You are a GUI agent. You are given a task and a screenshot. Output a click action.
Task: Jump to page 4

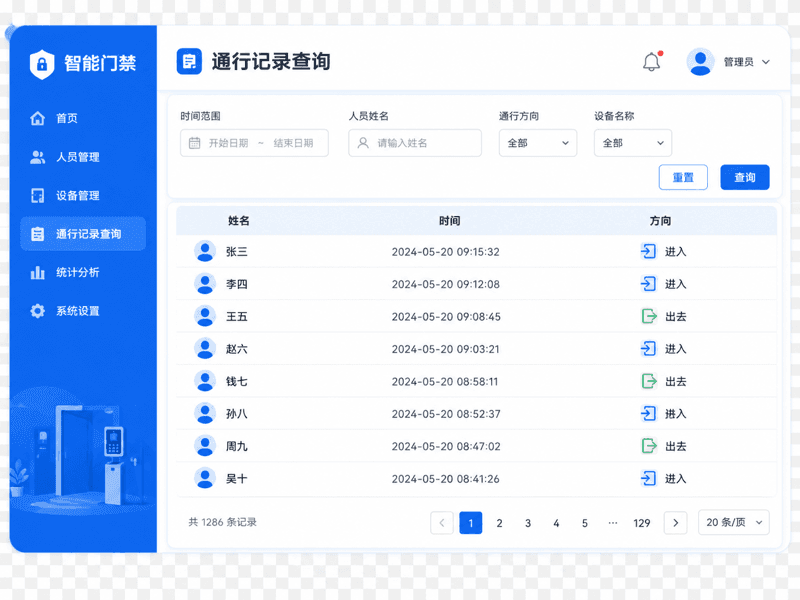(556, 523)
